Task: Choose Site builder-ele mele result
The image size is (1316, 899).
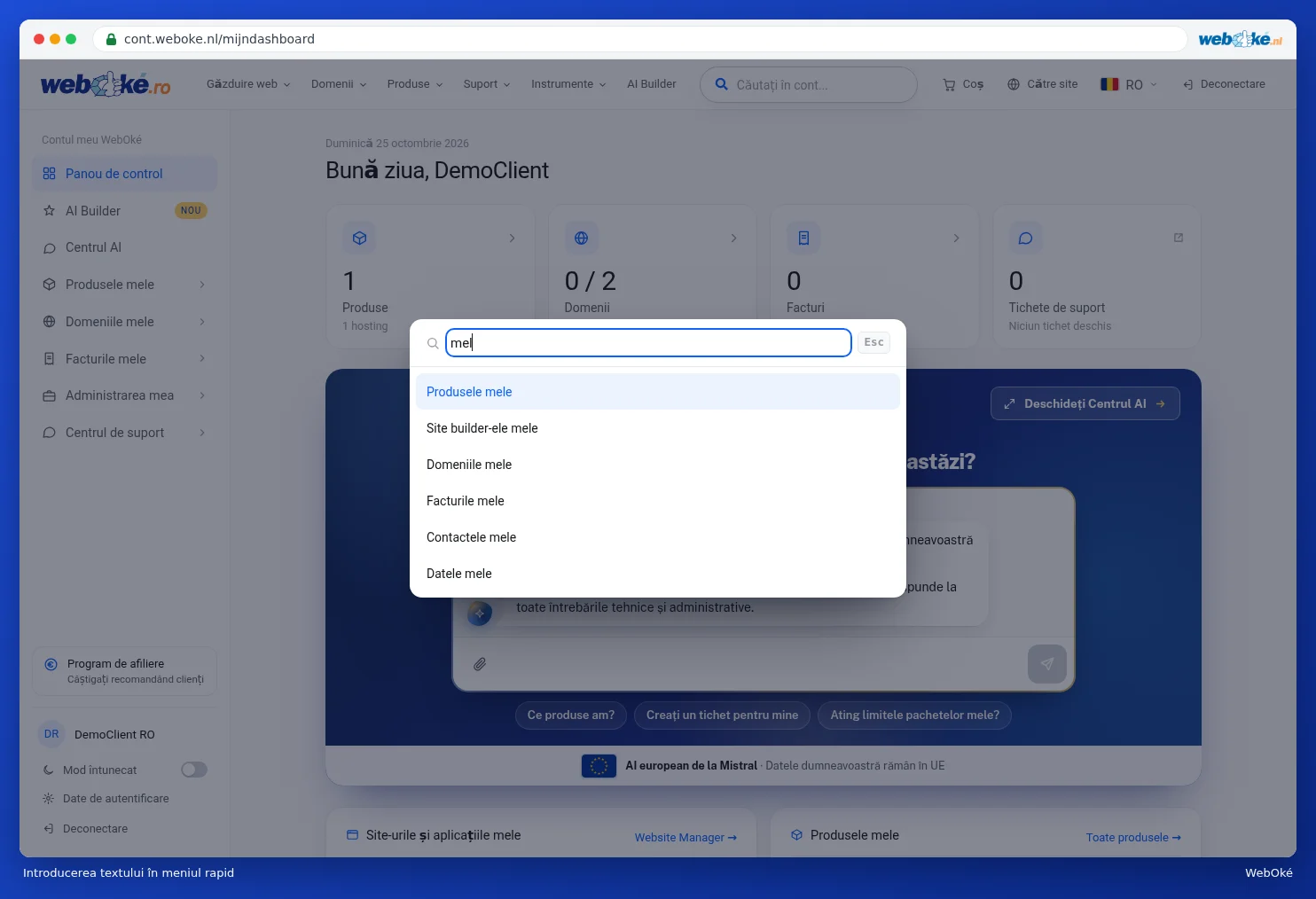Action: click(658, 428)
